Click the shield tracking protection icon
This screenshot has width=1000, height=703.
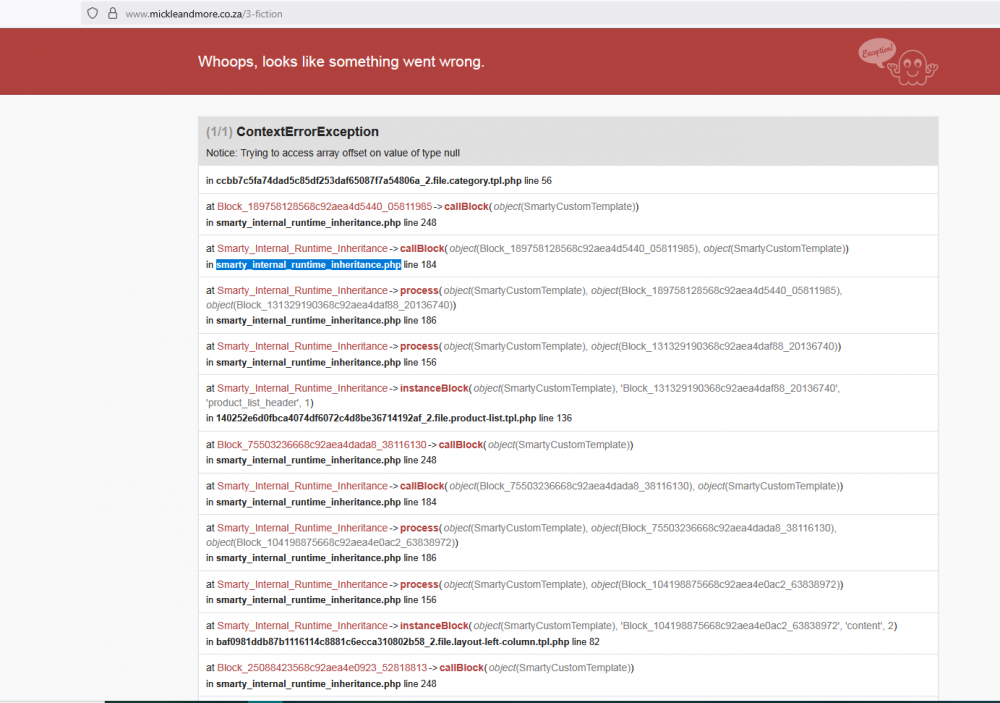92,13
